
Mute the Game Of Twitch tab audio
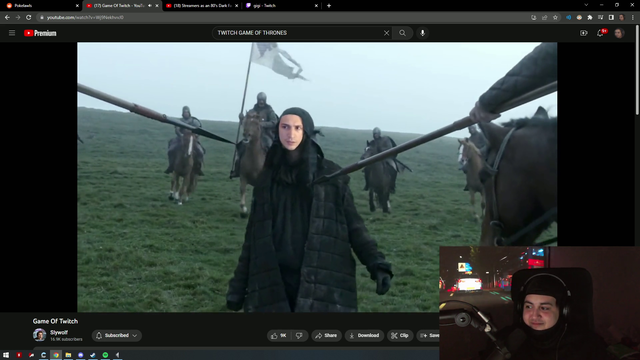coord(149,6)
